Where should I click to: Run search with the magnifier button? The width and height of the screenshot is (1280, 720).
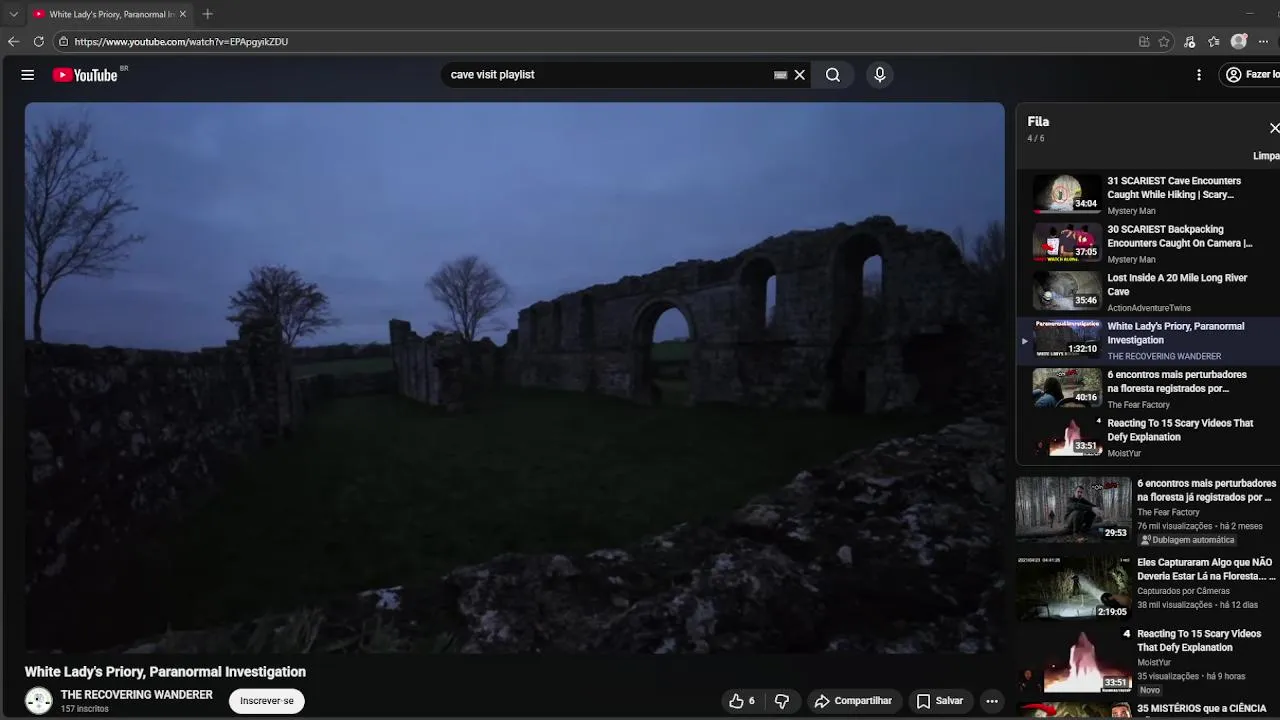[833, 75]
